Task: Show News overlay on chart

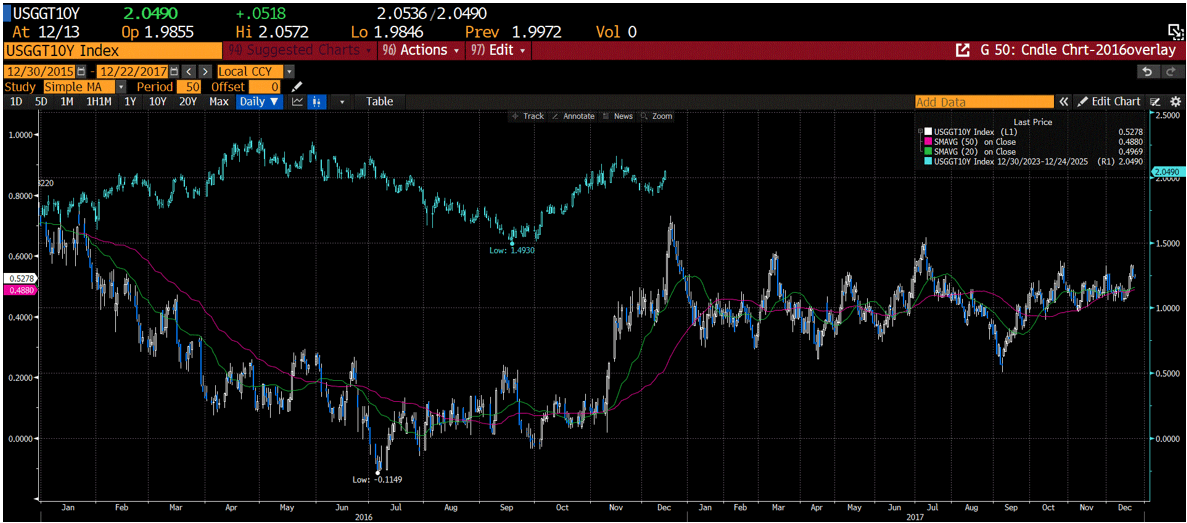Action: (x=618, y=117)
